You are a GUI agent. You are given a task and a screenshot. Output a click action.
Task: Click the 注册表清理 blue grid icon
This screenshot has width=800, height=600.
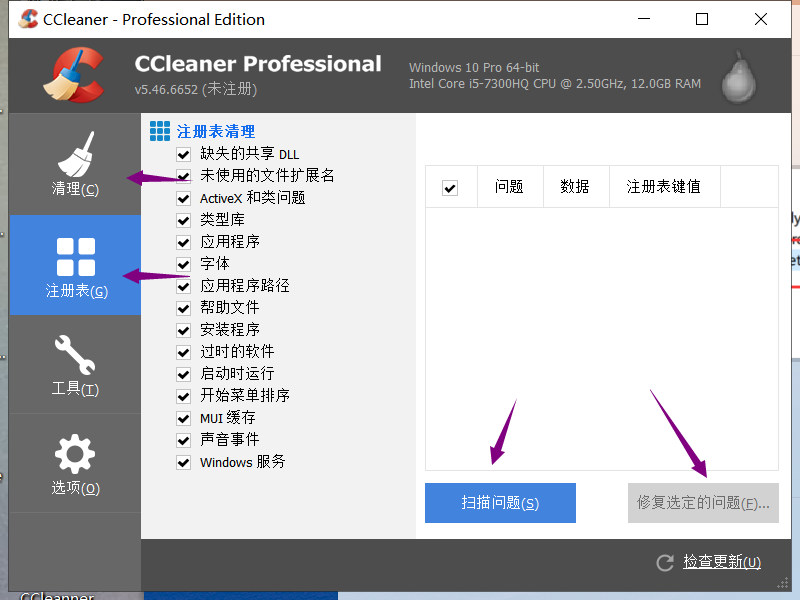(160, 131)
